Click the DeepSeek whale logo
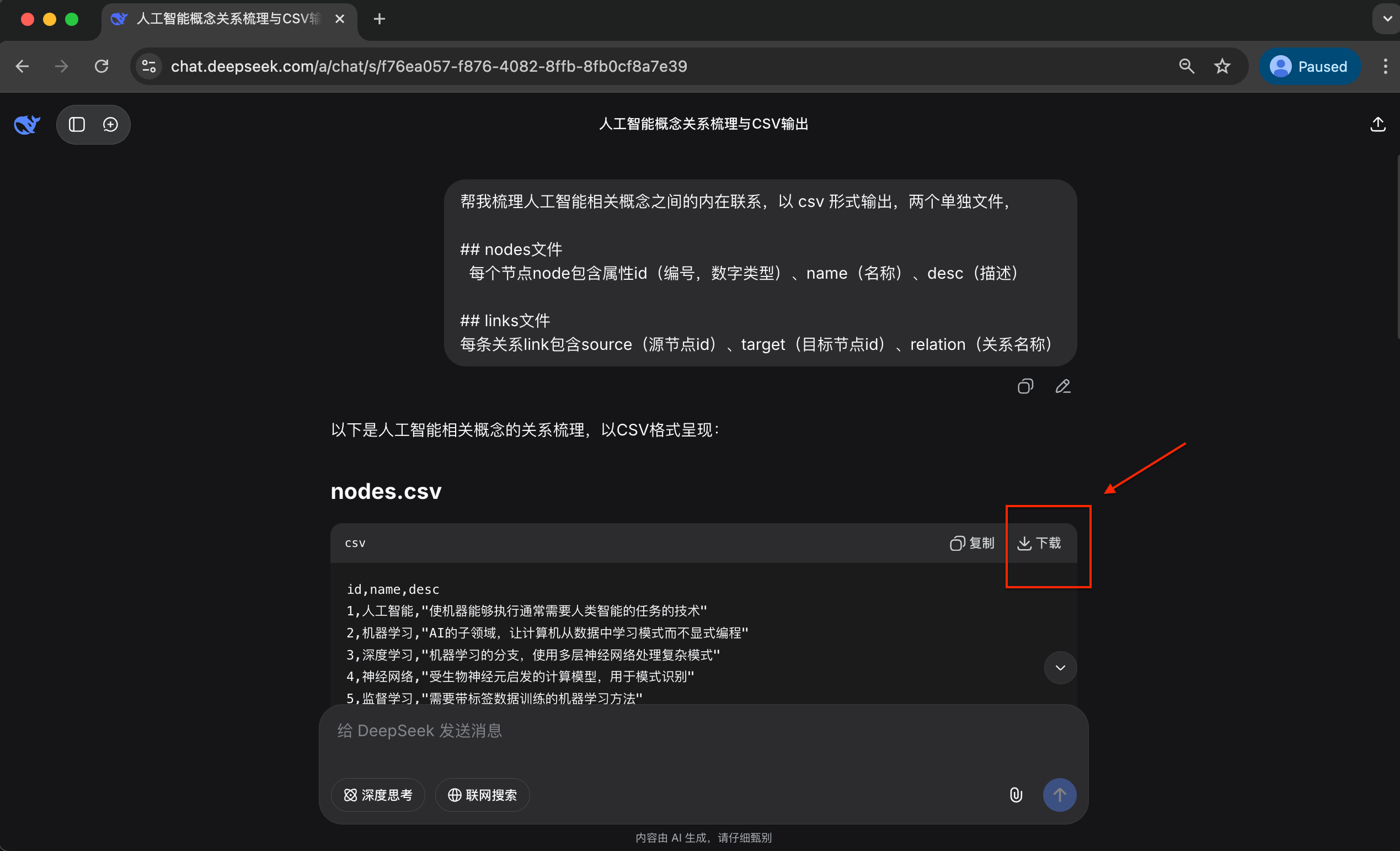The width and height of the screenshot is (1400, 851). coord(26,125)
